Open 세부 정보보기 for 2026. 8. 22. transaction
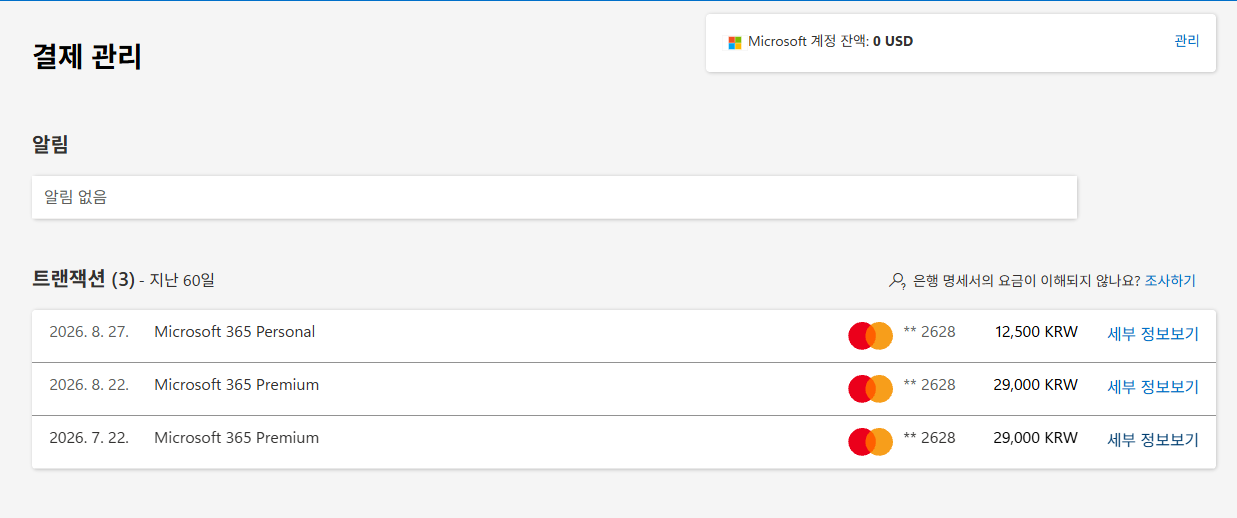1237x518 pixels. [x=1153, y=387]
